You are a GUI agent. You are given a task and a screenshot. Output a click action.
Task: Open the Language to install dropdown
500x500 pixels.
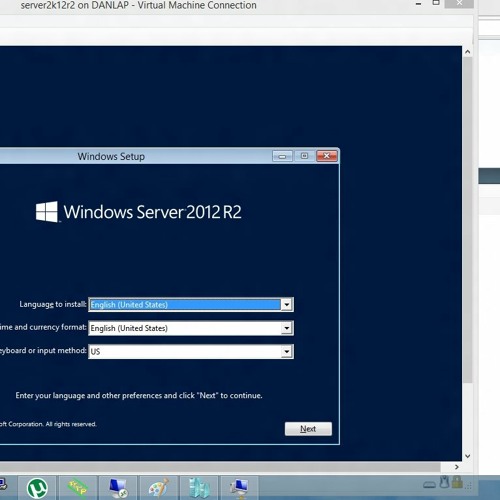tap(191, 304)
